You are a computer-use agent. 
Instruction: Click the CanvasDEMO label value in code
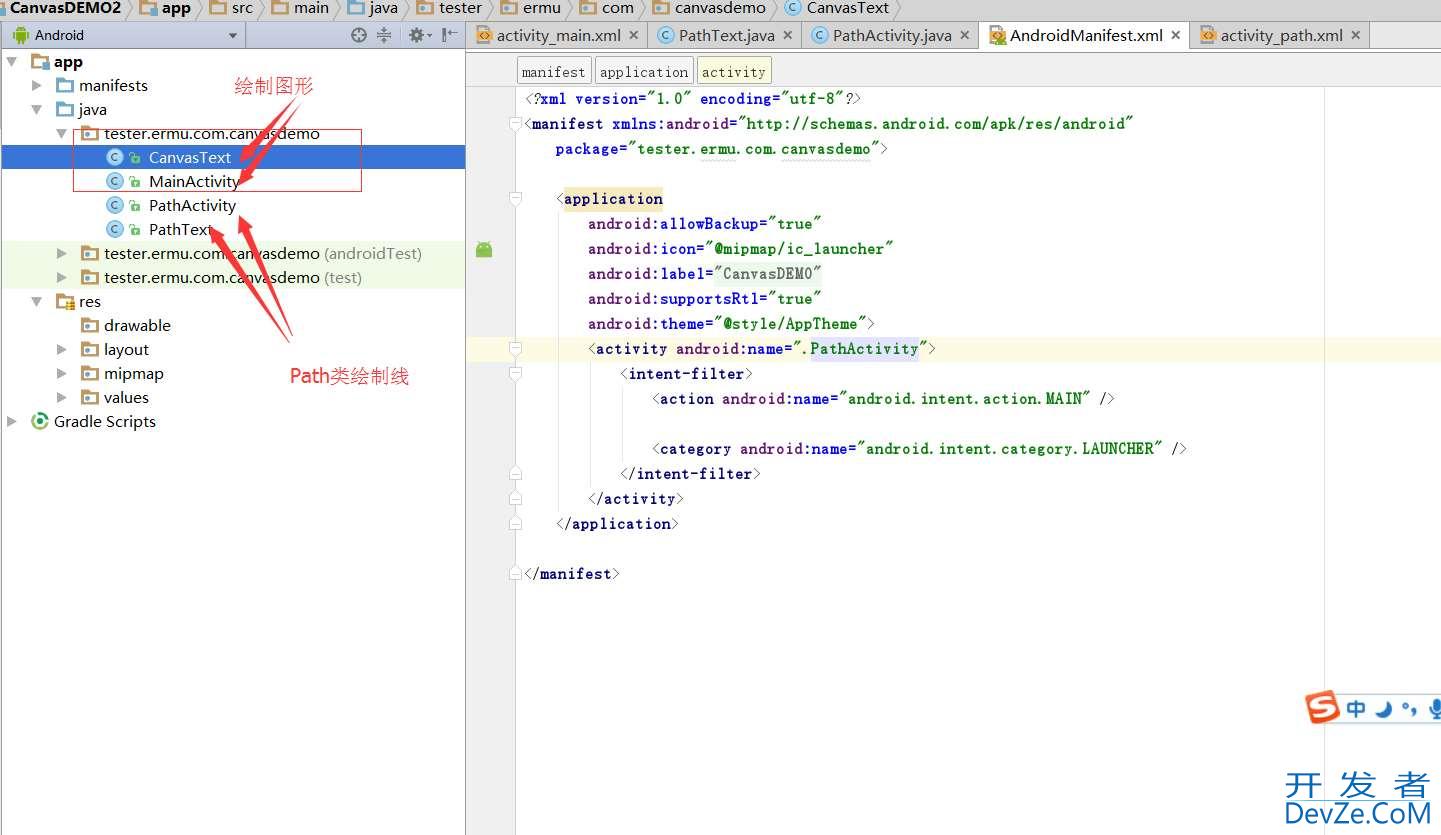tap(767, 274)
